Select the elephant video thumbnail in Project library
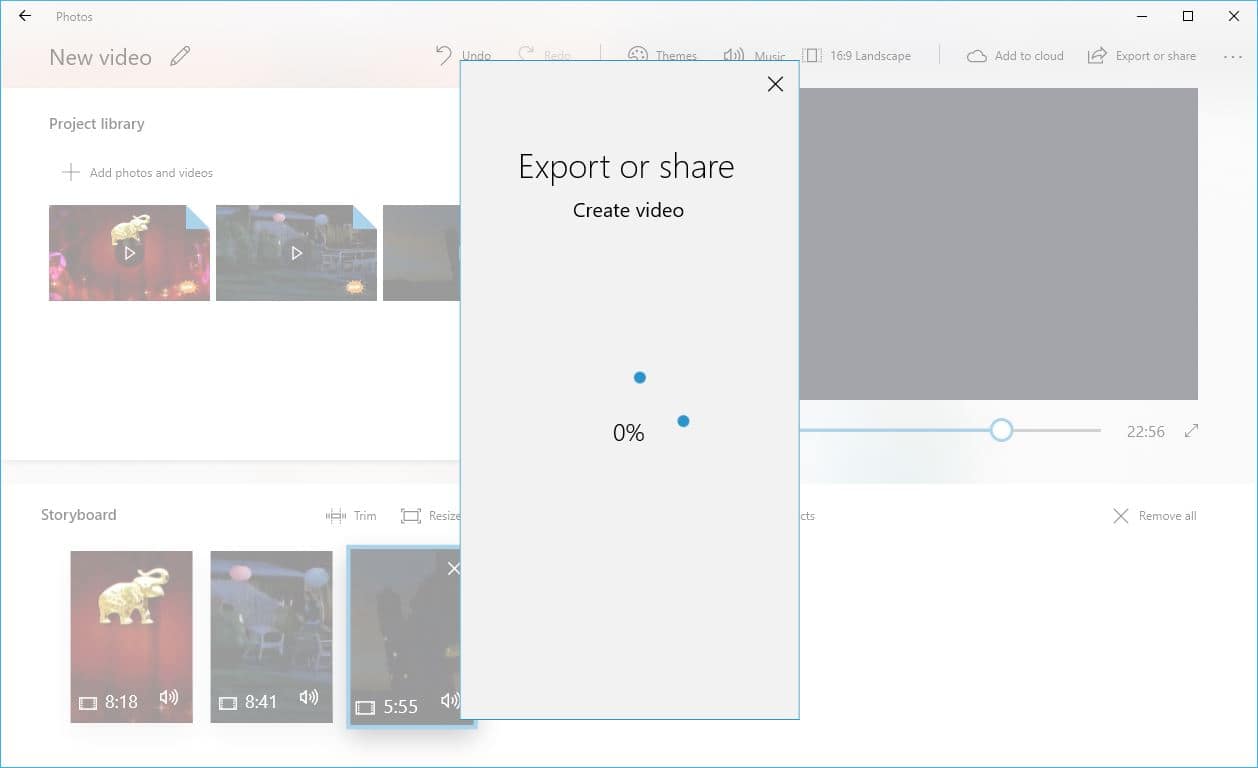This screenshot has height=768, width=1258. [x=129, y=252]
